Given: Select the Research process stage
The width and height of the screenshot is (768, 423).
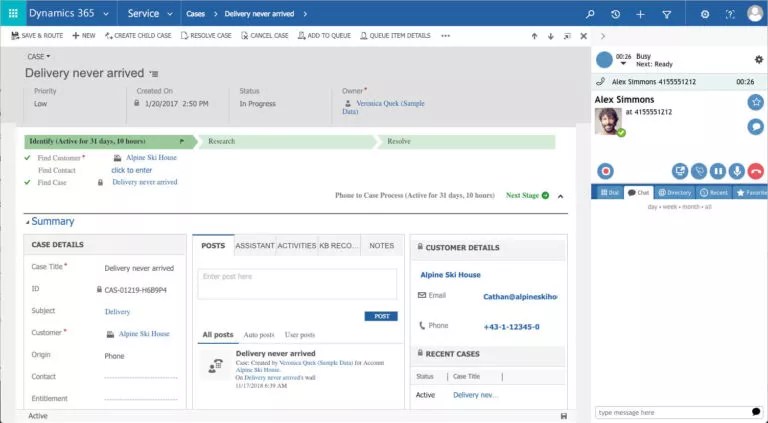Looking at the screenshot, I should tap(287, 141).
